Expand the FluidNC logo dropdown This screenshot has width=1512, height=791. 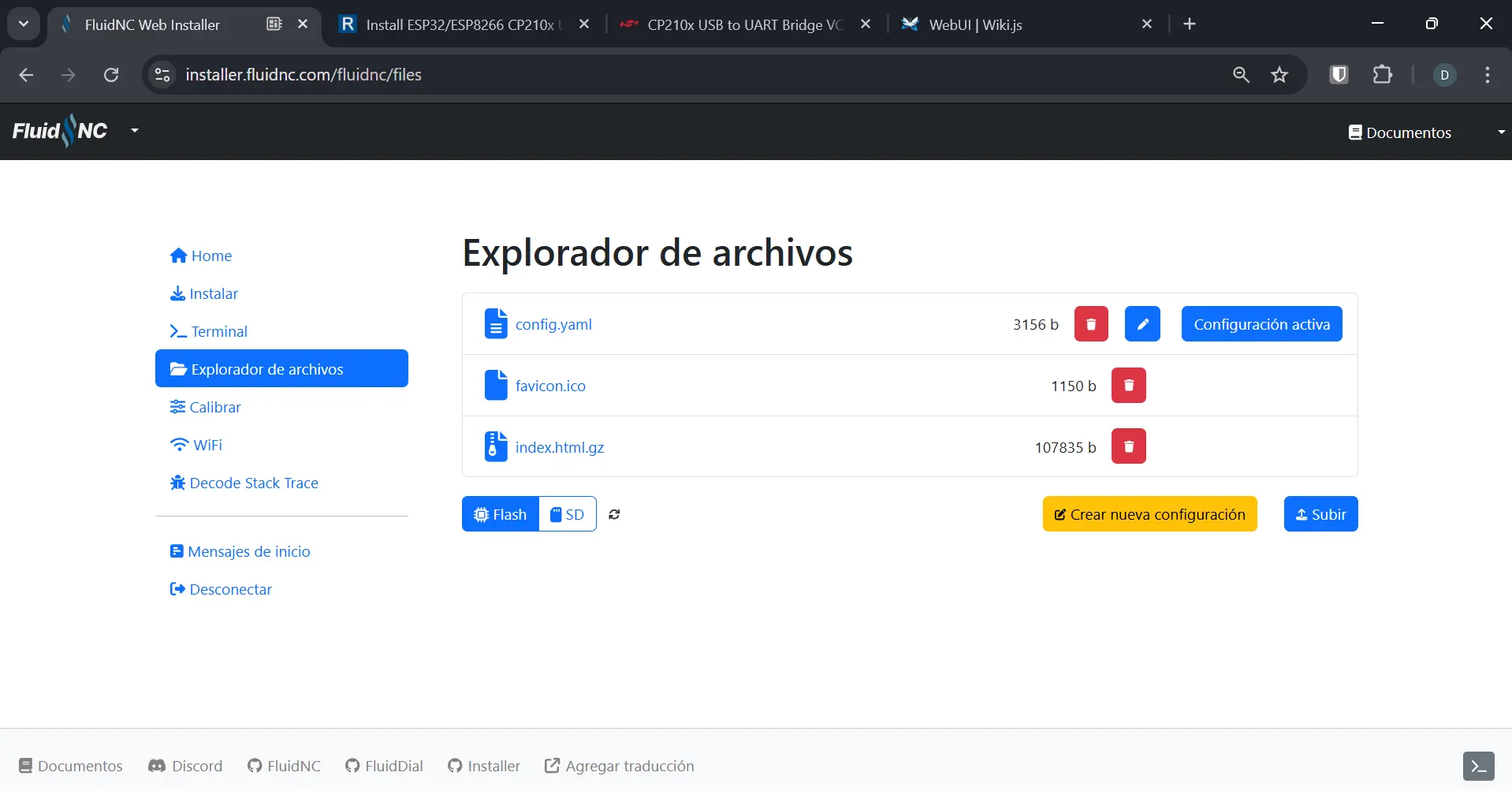[x=132, y=130]
